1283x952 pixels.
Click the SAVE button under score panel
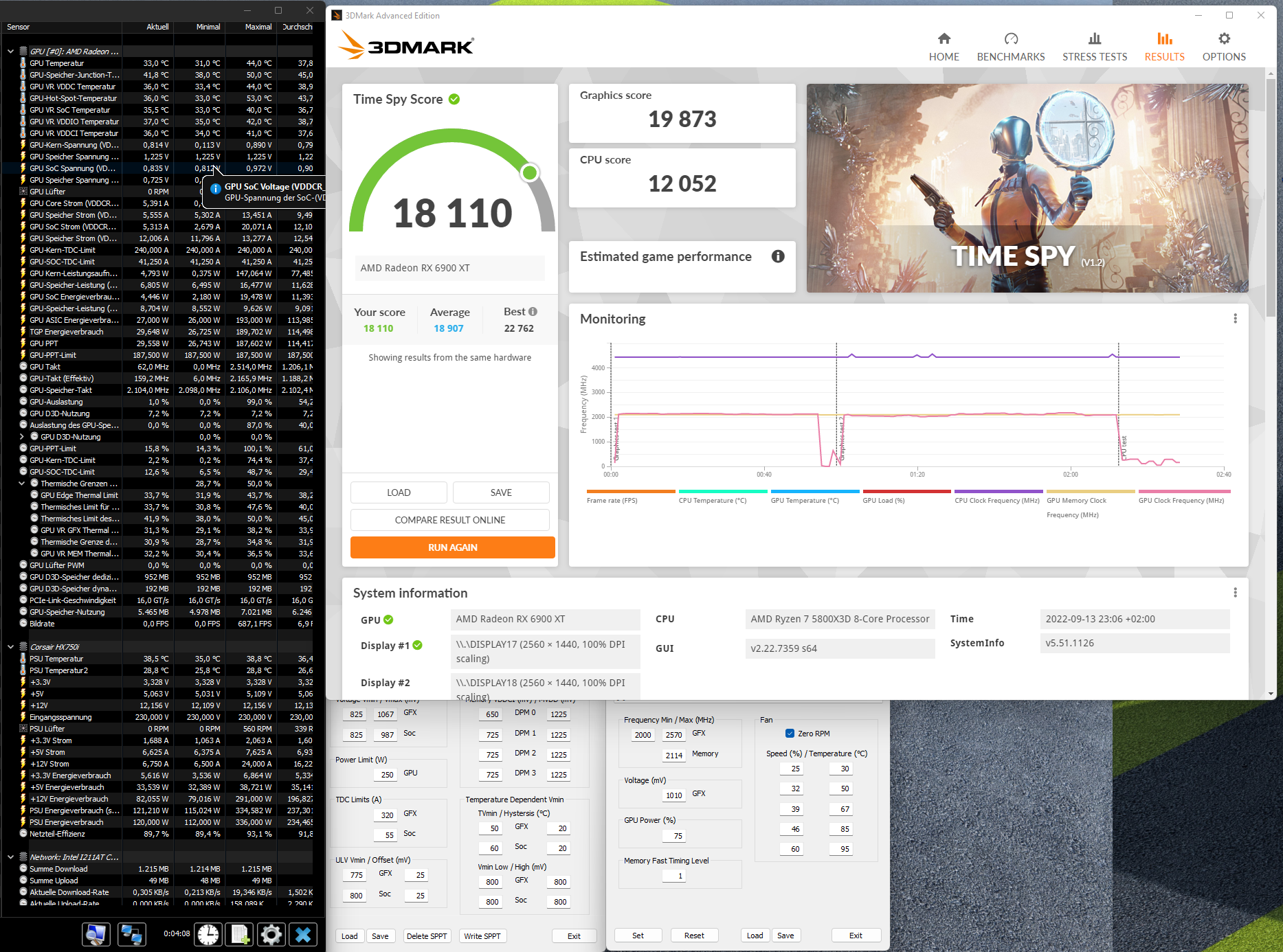coord(501,492)
